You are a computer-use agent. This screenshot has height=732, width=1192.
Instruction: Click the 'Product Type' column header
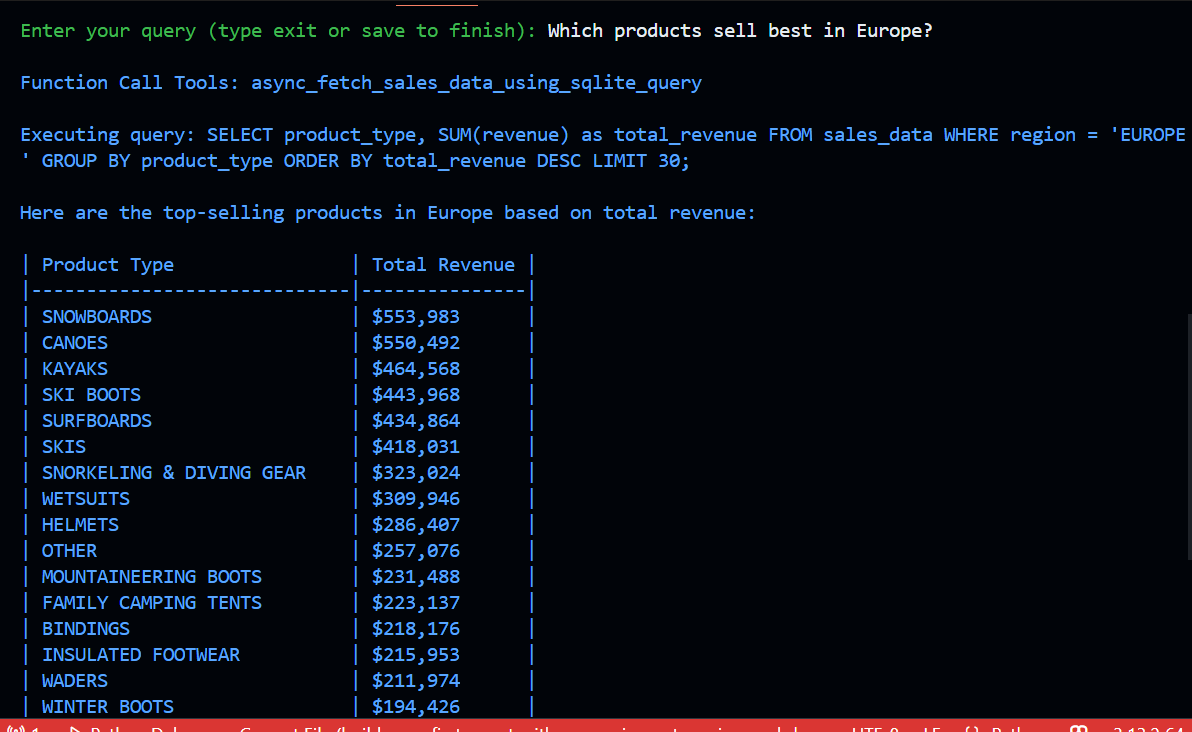[107, 265]
